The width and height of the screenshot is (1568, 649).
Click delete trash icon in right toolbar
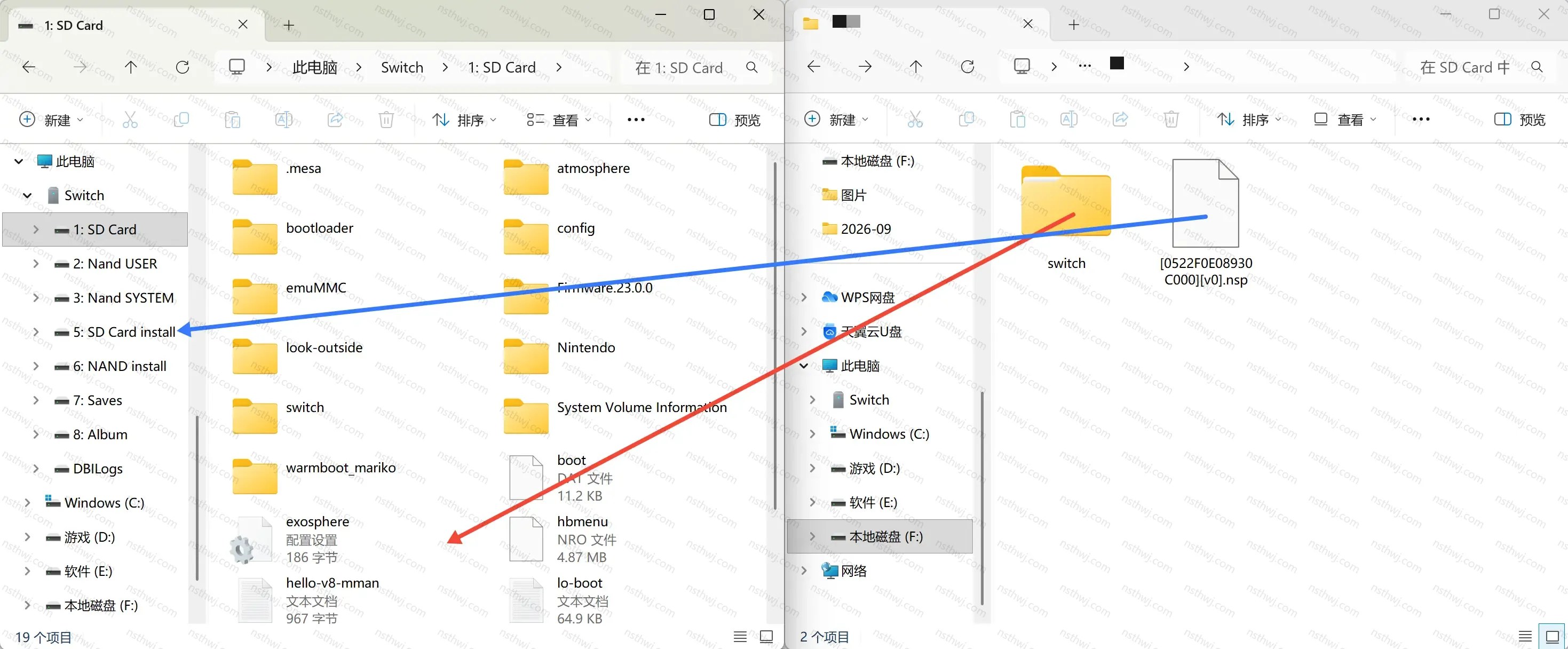[1171, 120]
